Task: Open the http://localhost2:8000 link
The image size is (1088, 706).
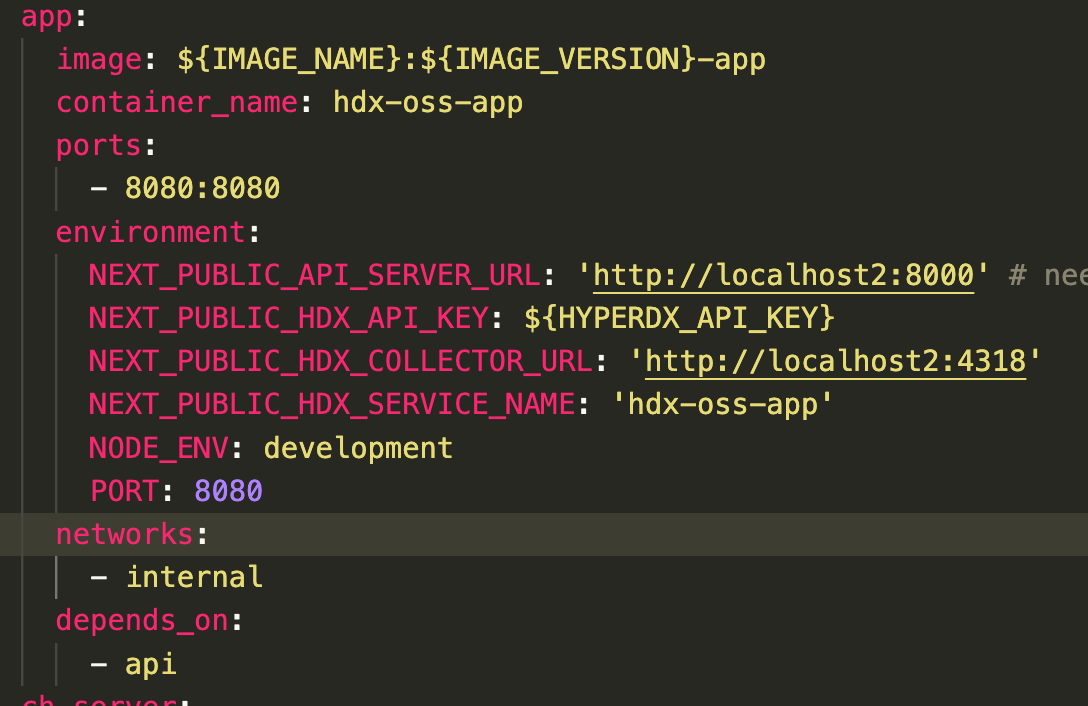Action: pyautogui.click(x=780, y=275)
